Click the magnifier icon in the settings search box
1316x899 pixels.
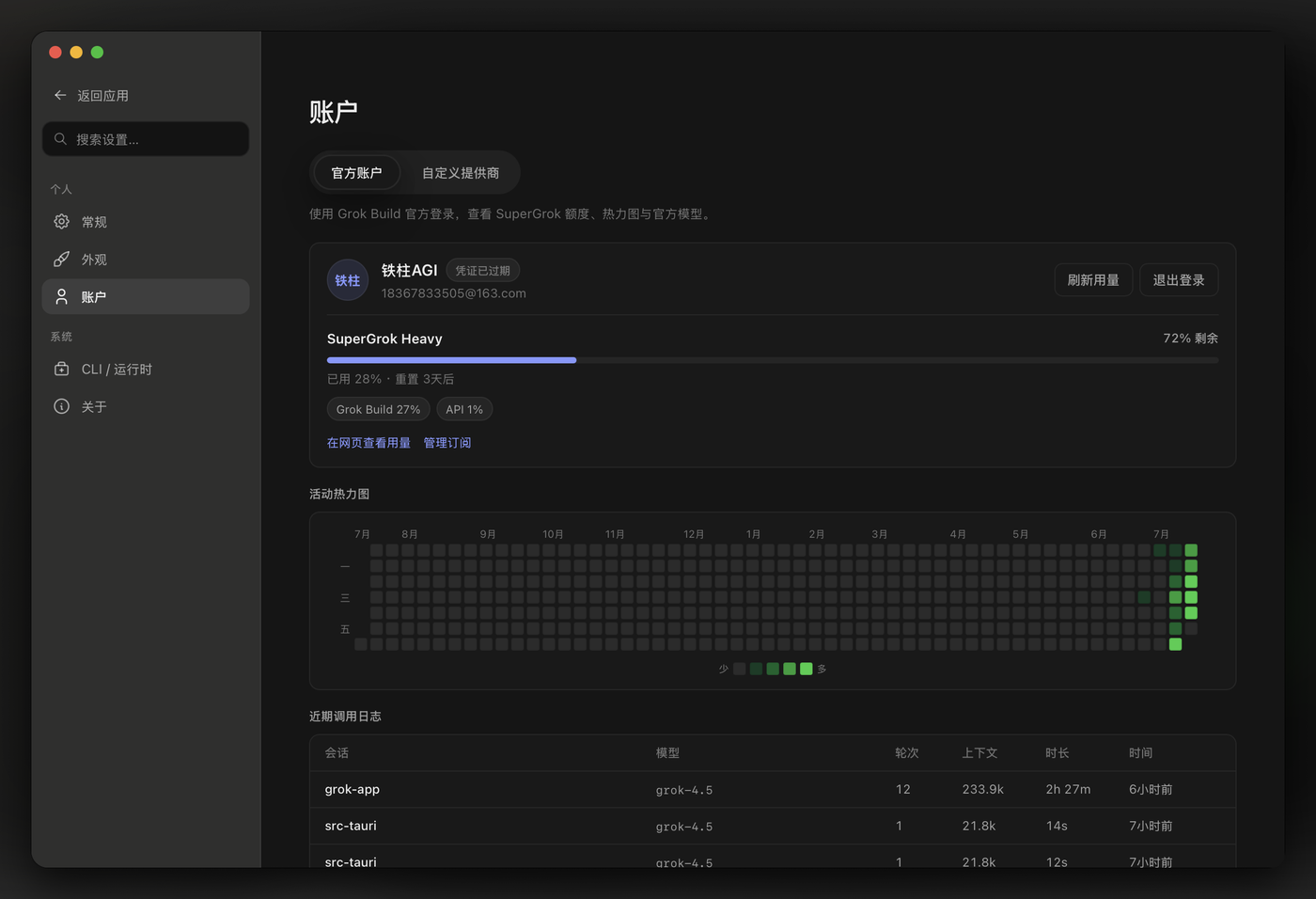tap(60, 139)
